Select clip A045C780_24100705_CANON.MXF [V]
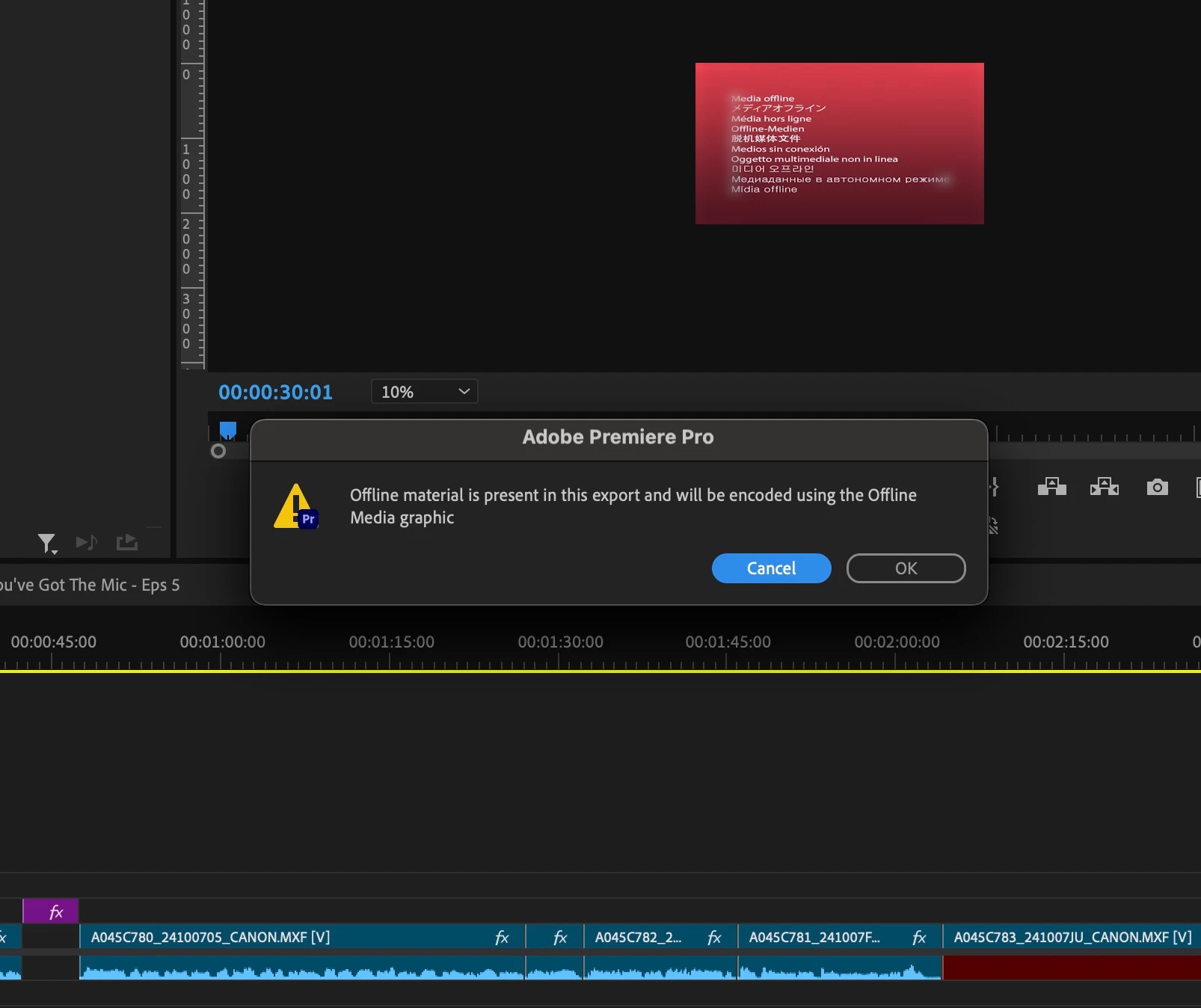The height and width of the screenshot is (1008, 1201). coord(302,937)
